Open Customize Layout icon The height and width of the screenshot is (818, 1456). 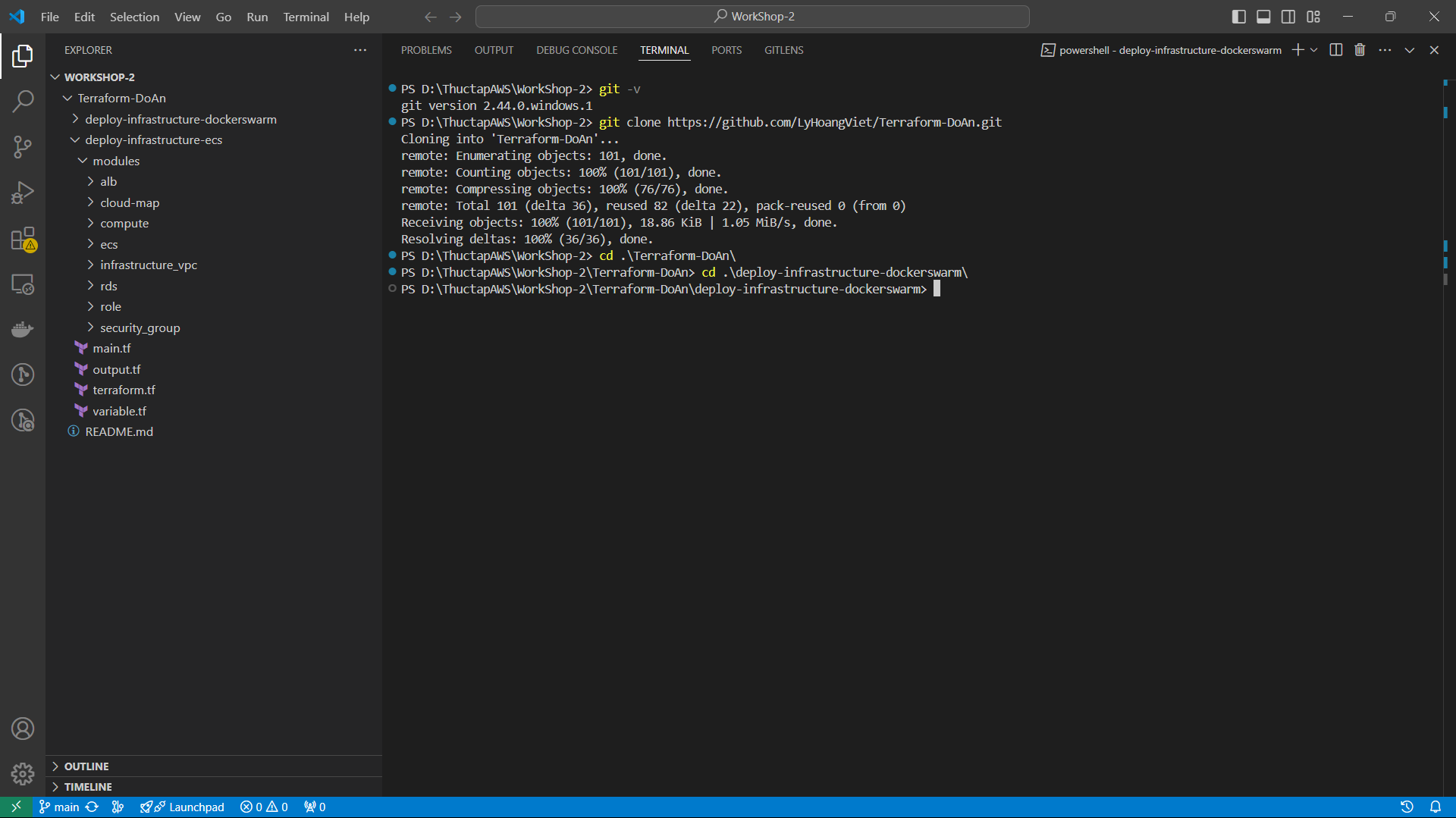tap(1313, 17)
